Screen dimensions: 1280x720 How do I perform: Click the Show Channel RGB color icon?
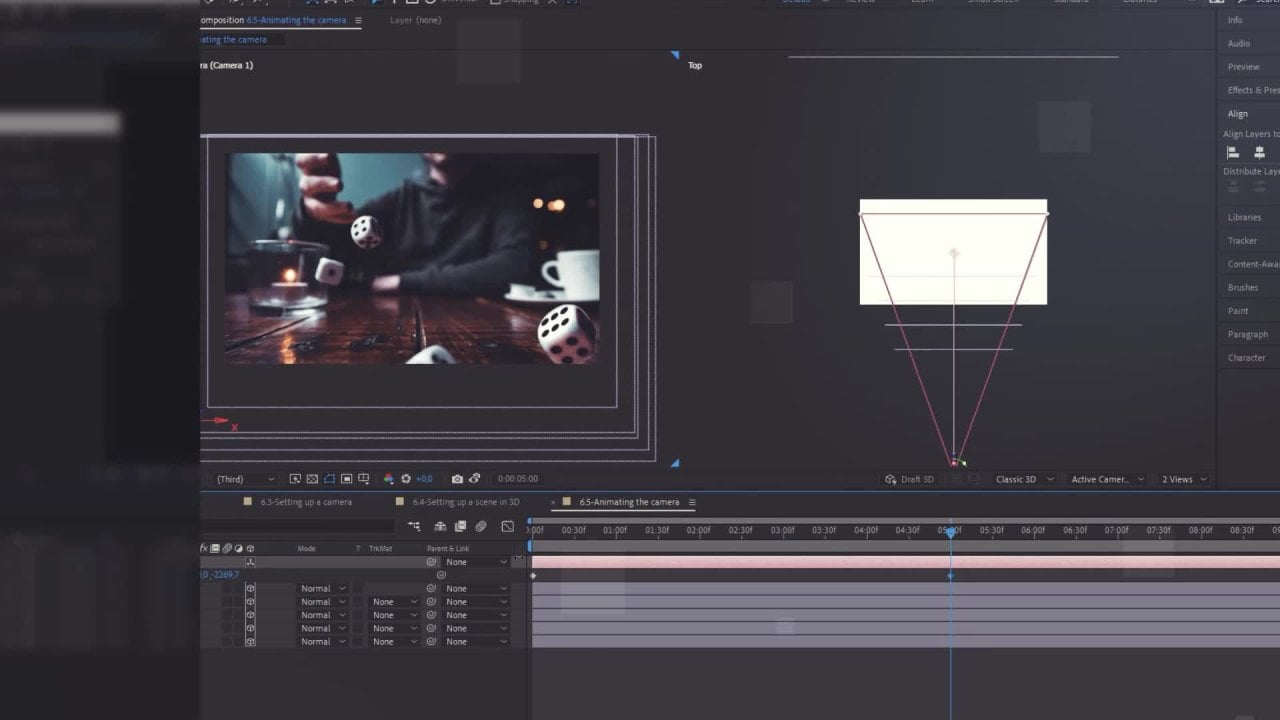[389, 479]
